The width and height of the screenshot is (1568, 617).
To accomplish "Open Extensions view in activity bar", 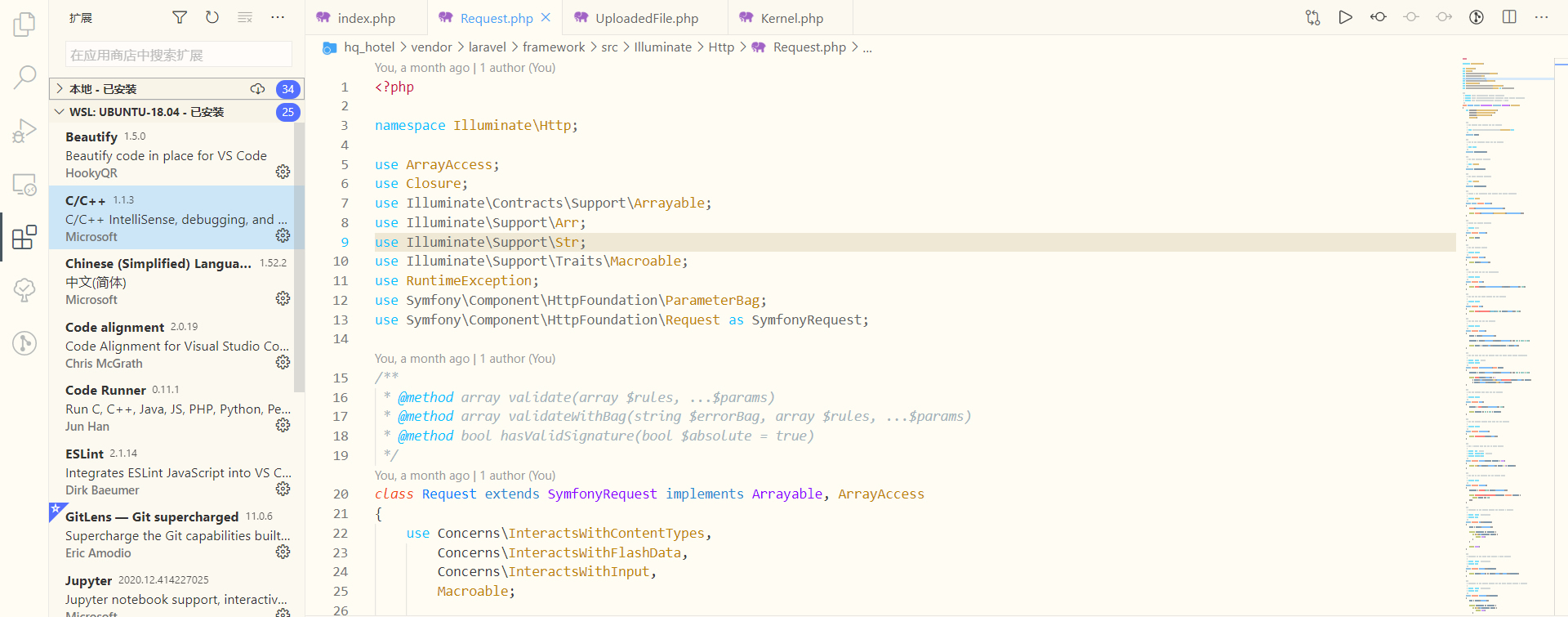I will point(24,237).
